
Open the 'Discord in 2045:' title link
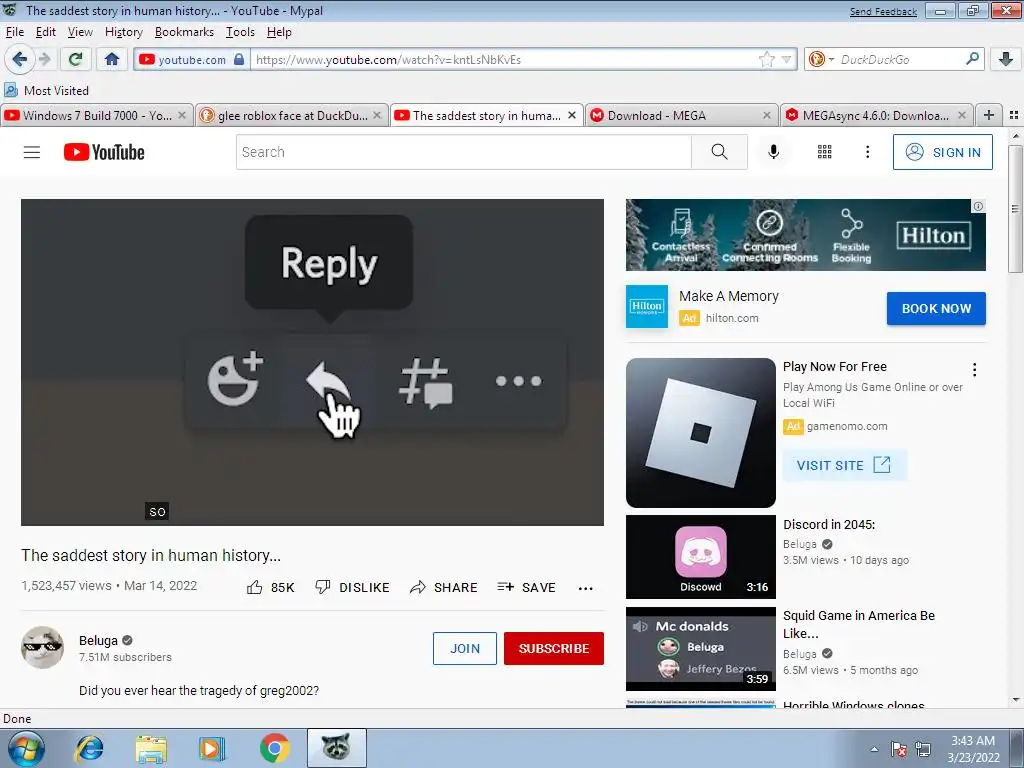click(829, 524)
